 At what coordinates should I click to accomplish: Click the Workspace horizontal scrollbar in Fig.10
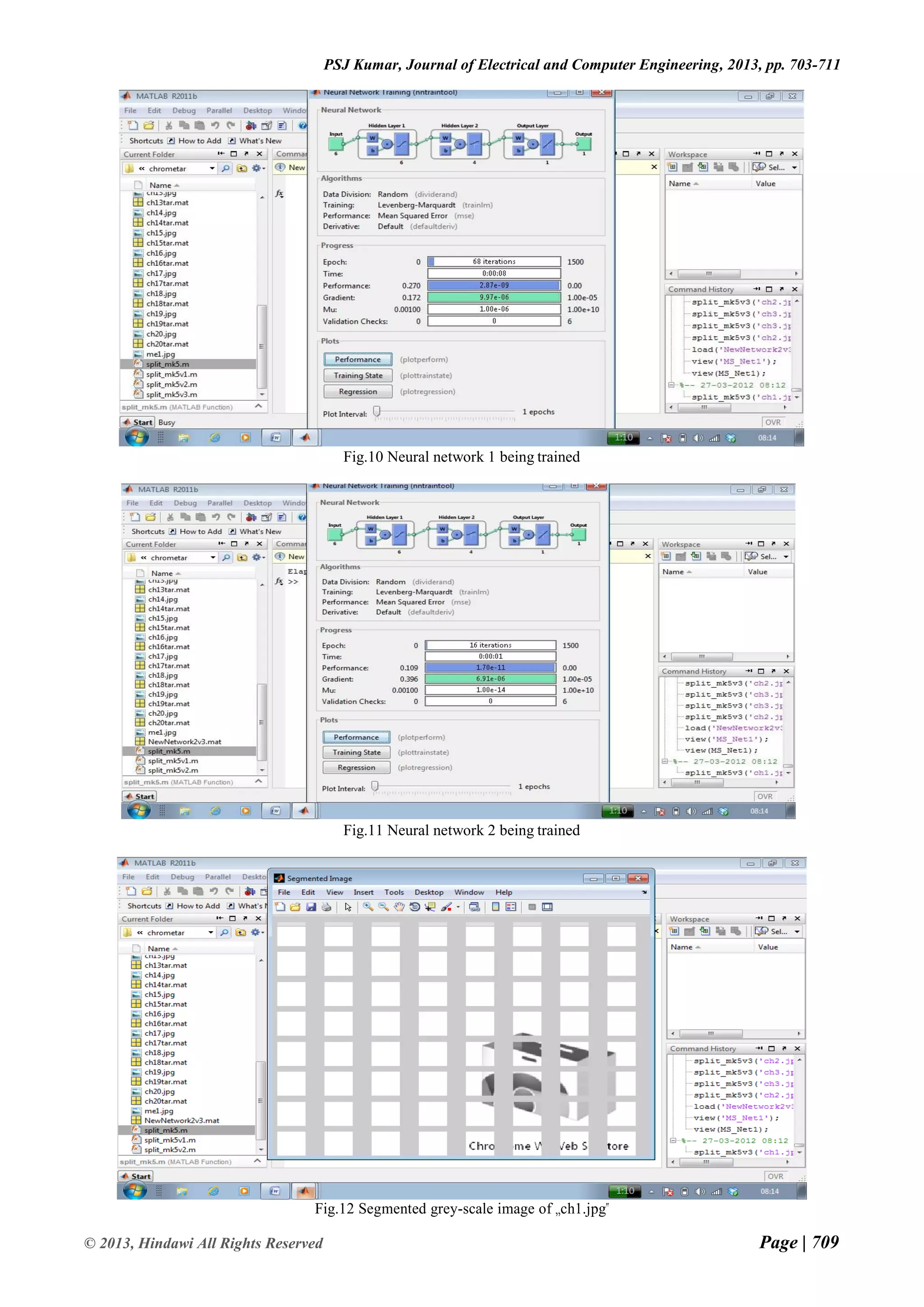coord(708,274)
